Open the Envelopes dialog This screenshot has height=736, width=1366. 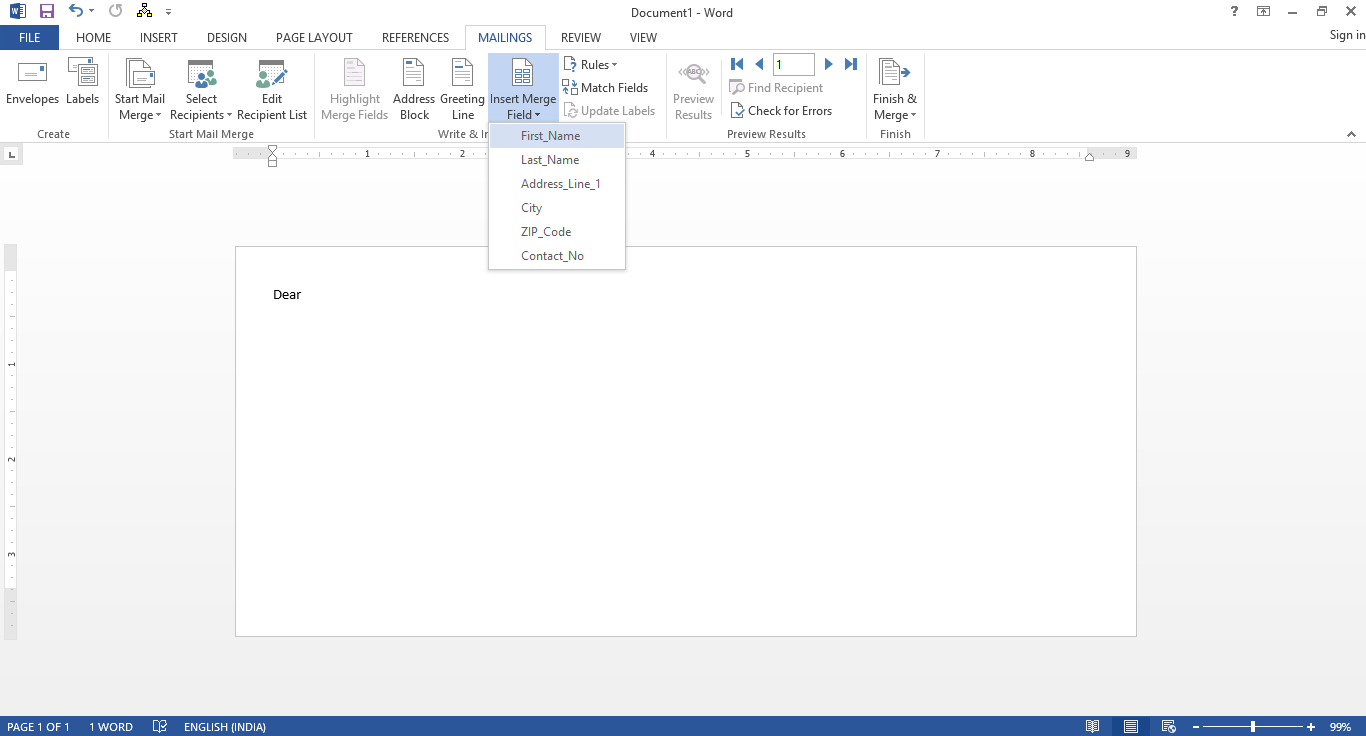click(32, 88)
